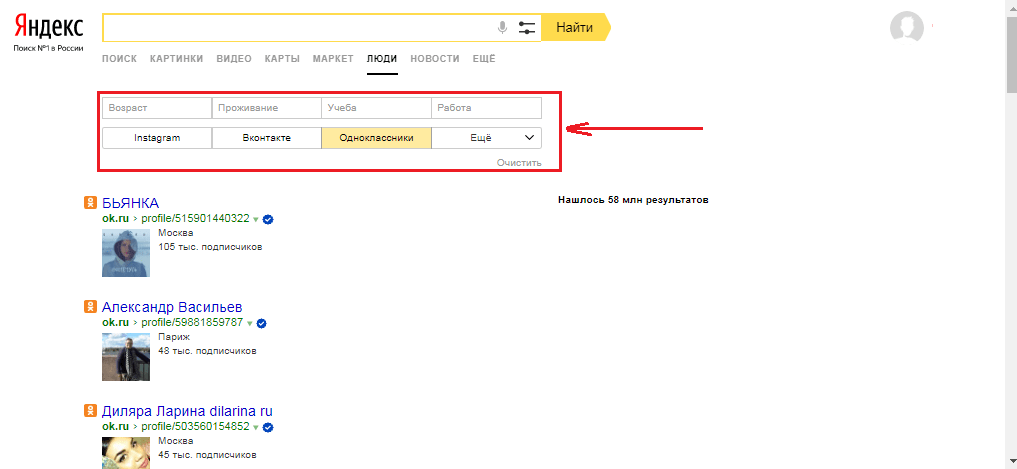Toggle the Instagram network filter

pyautogui.click(x=157, y=138)
